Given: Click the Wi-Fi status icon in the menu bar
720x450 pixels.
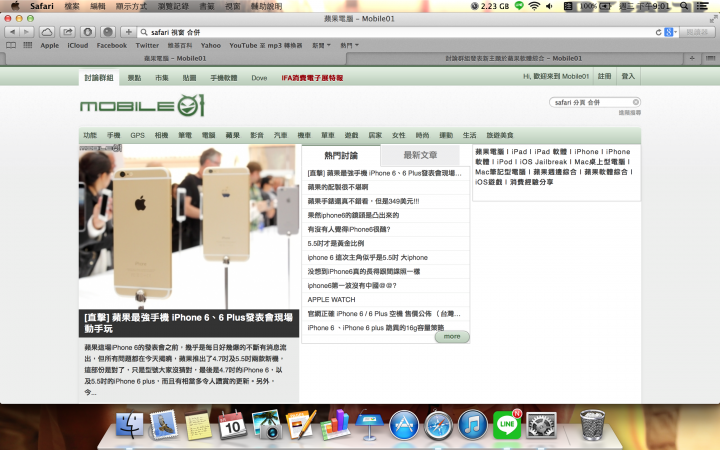Looking at the screenshot, I should coord(534,6).
